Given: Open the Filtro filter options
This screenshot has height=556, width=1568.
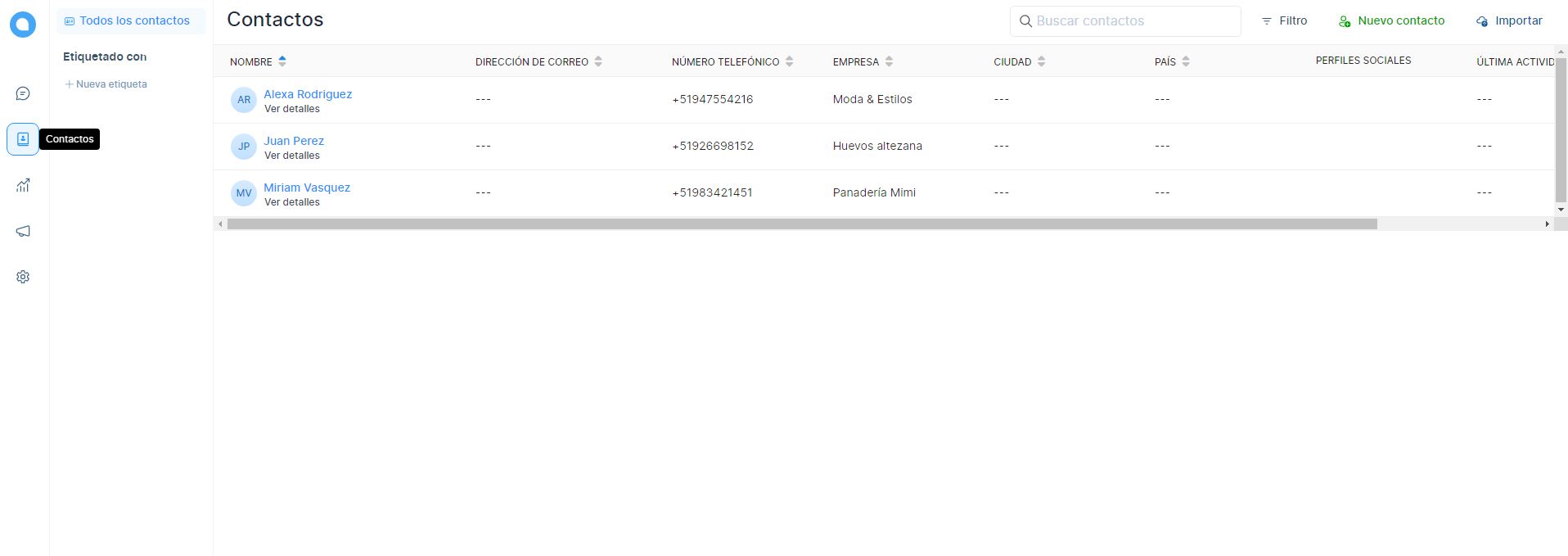Looking at the screenshot, I should [1284, 20].
